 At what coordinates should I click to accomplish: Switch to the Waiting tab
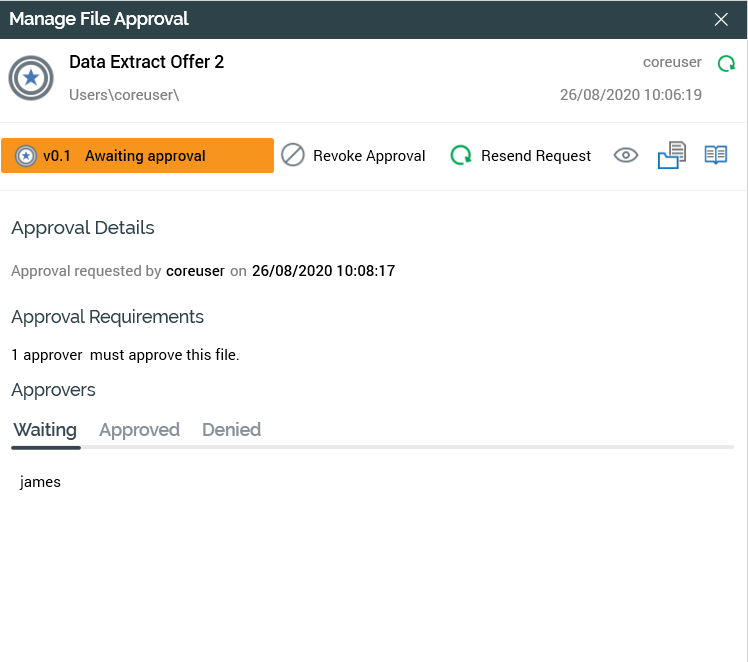[45, 430]
